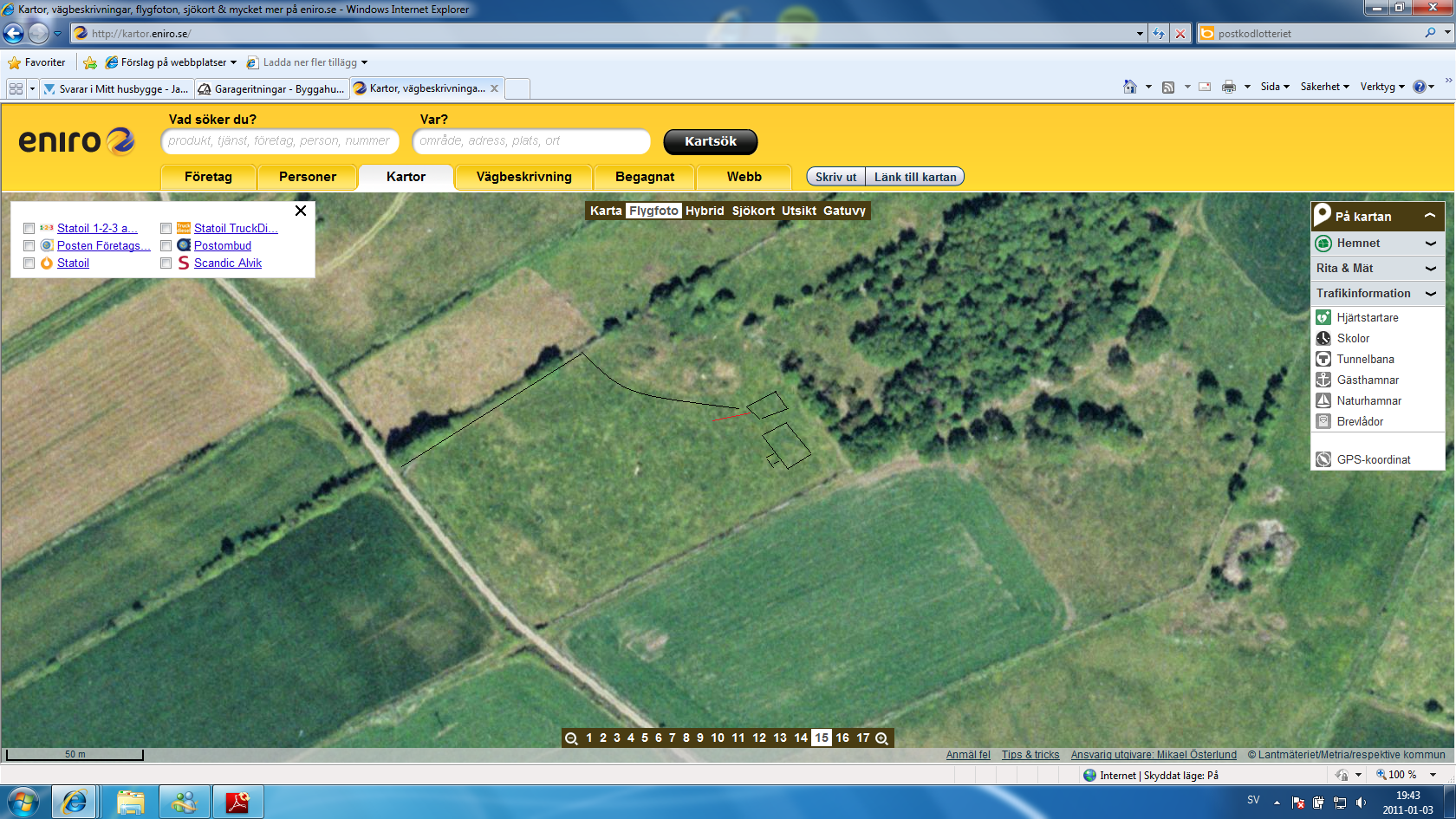This screenshot has height=819, width=1456.
Task: Click the Tunnelbana layer icon
Action: tap(1323, 360)
